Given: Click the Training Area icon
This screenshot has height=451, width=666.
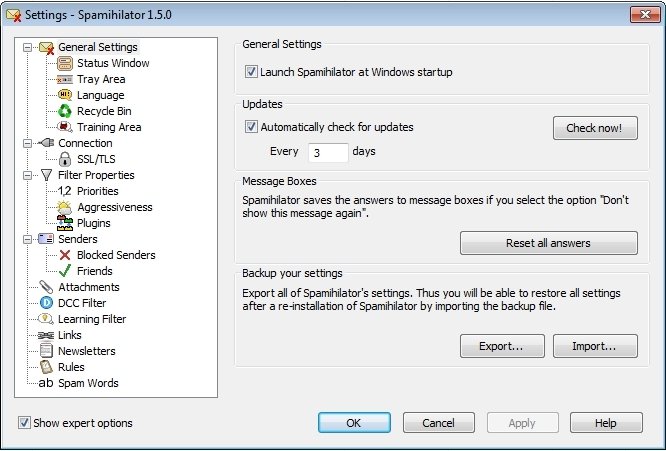Looking at the screenshot, I should pos(65,127).
